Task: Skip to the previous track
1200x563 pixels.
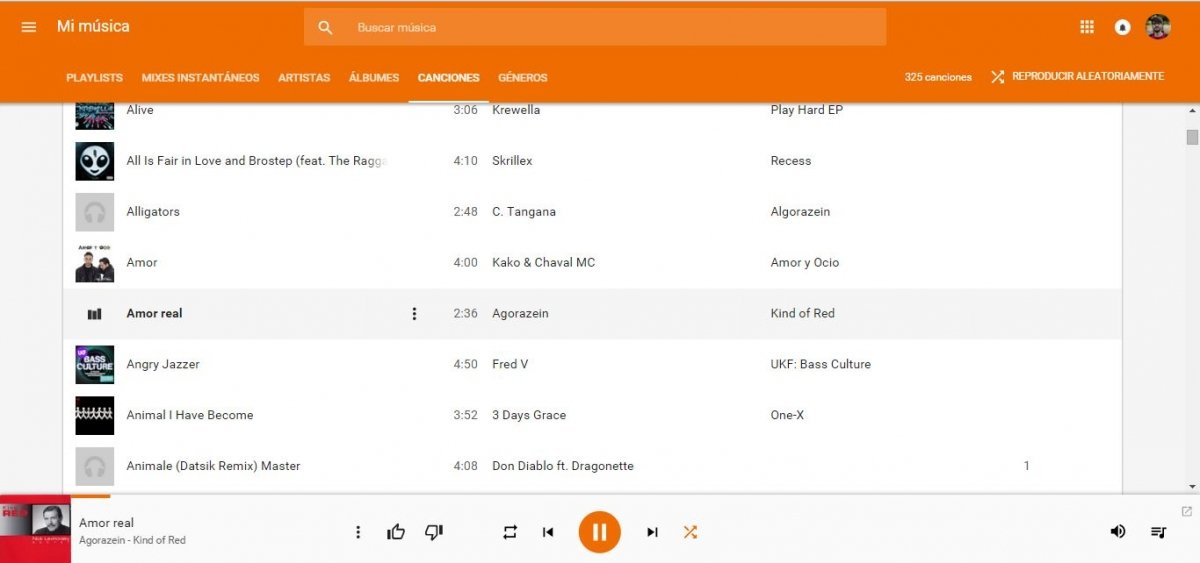Action: (x=547, y=532)
